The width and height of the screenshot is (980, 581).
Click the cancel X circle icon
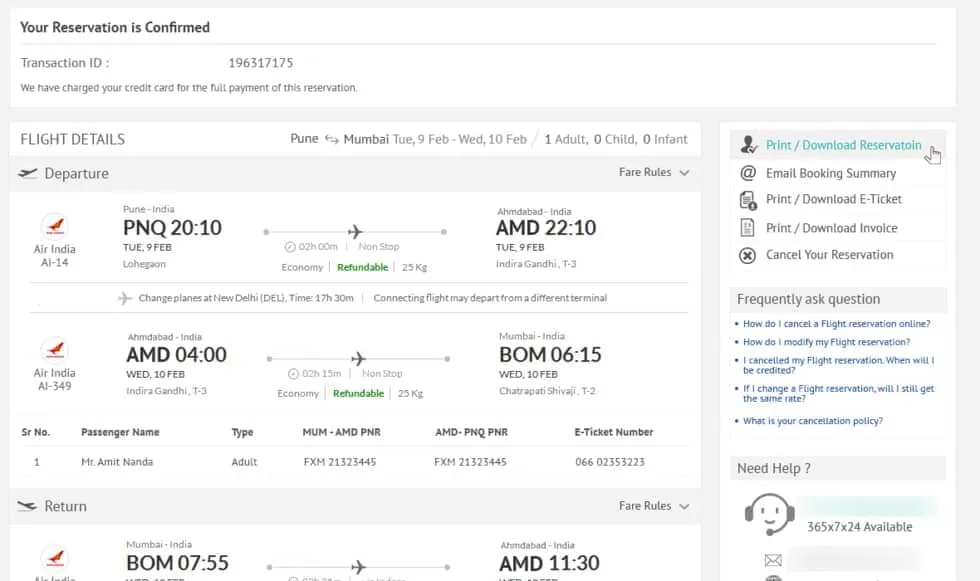(x=748, y=255)
